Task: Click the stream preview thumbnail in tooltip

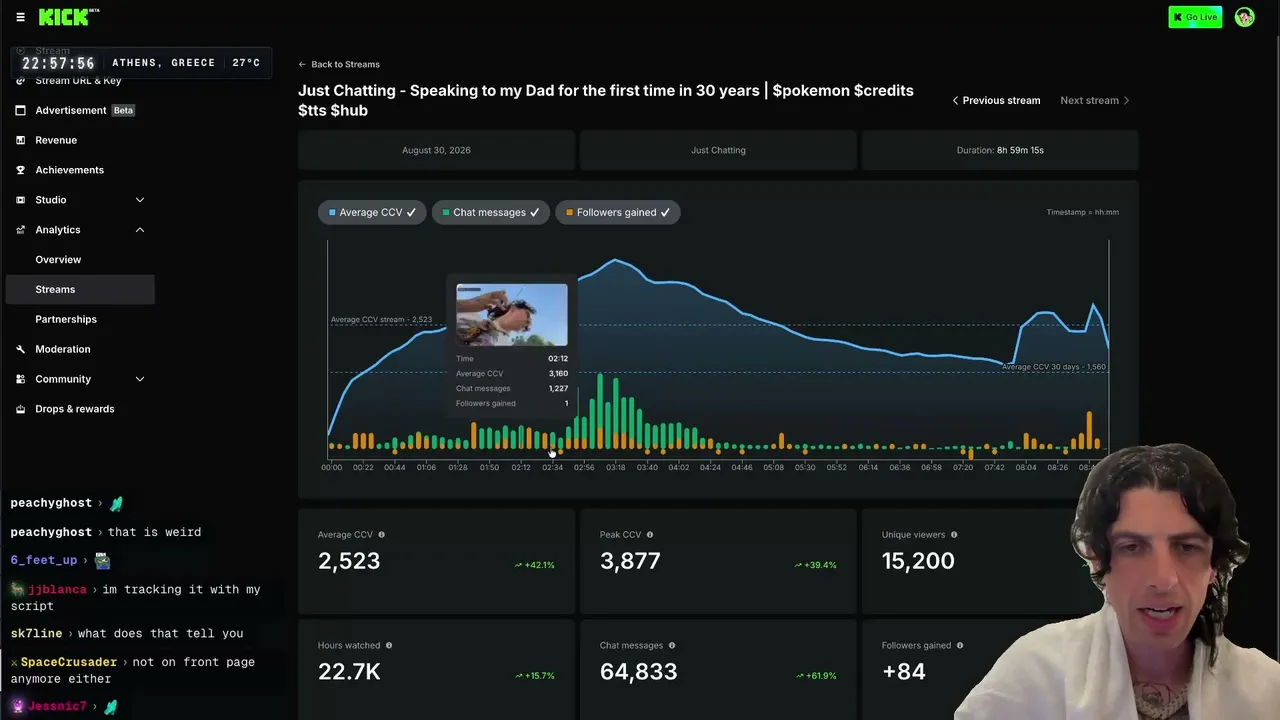Action: coord(511,315)
